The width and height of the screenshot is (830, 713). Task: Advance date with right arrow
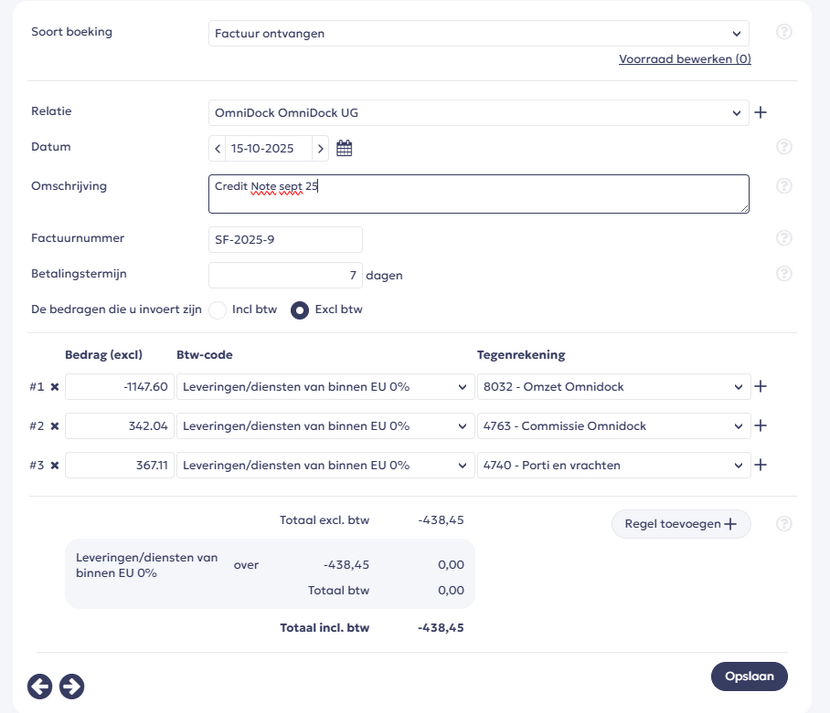click(320, 149)
